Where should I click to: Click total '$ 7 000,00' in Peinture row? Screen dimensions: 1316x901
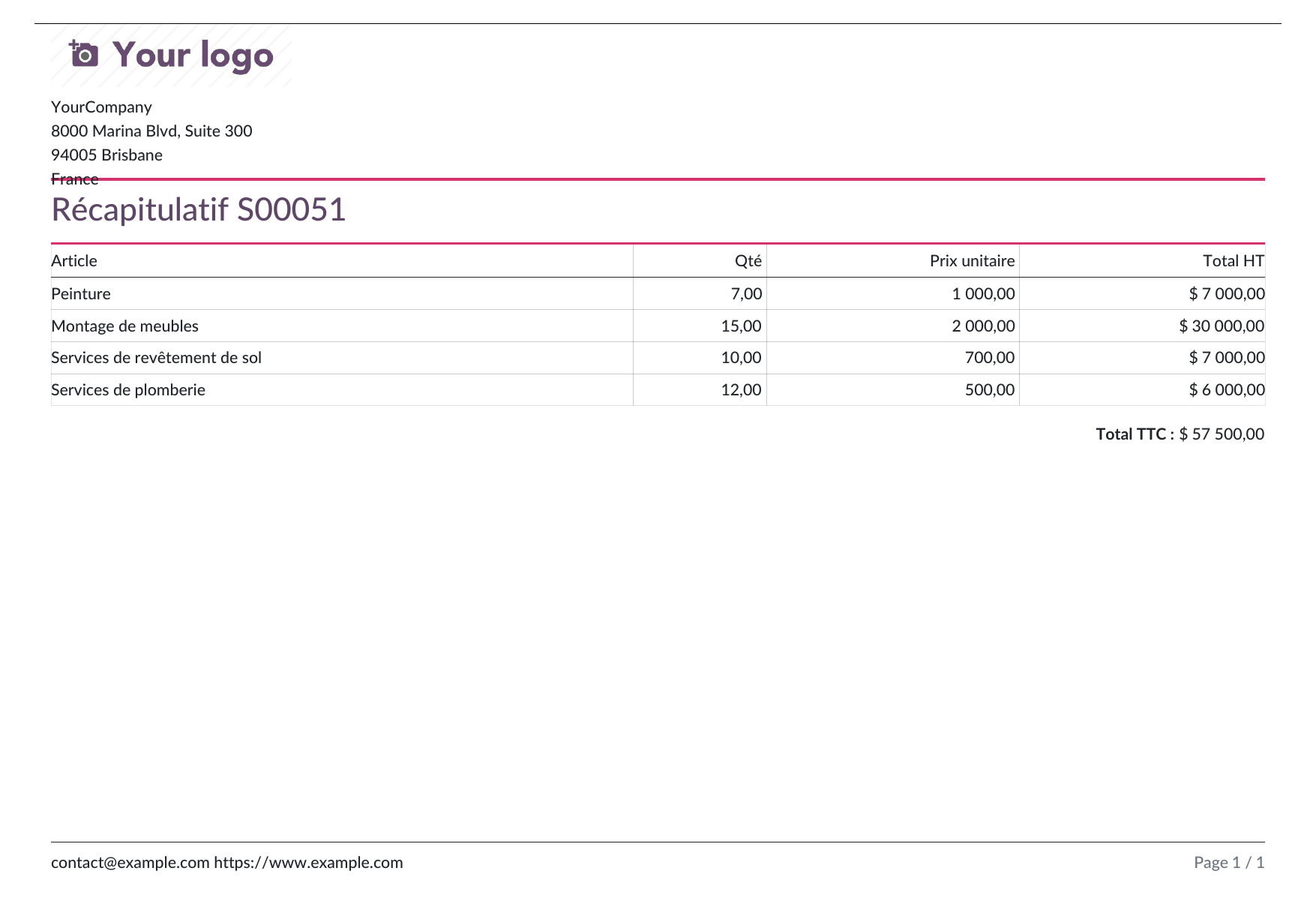pyautogui.click(x=1227, y=293)
